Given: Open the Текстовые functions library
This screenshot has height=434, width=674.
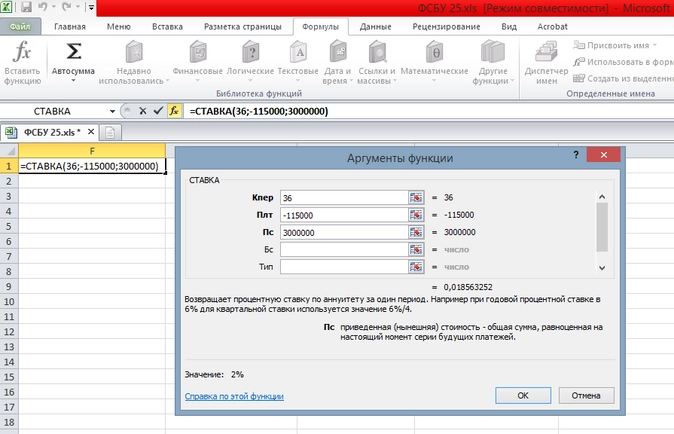Looking at the screenshot, I should [298, 52].
